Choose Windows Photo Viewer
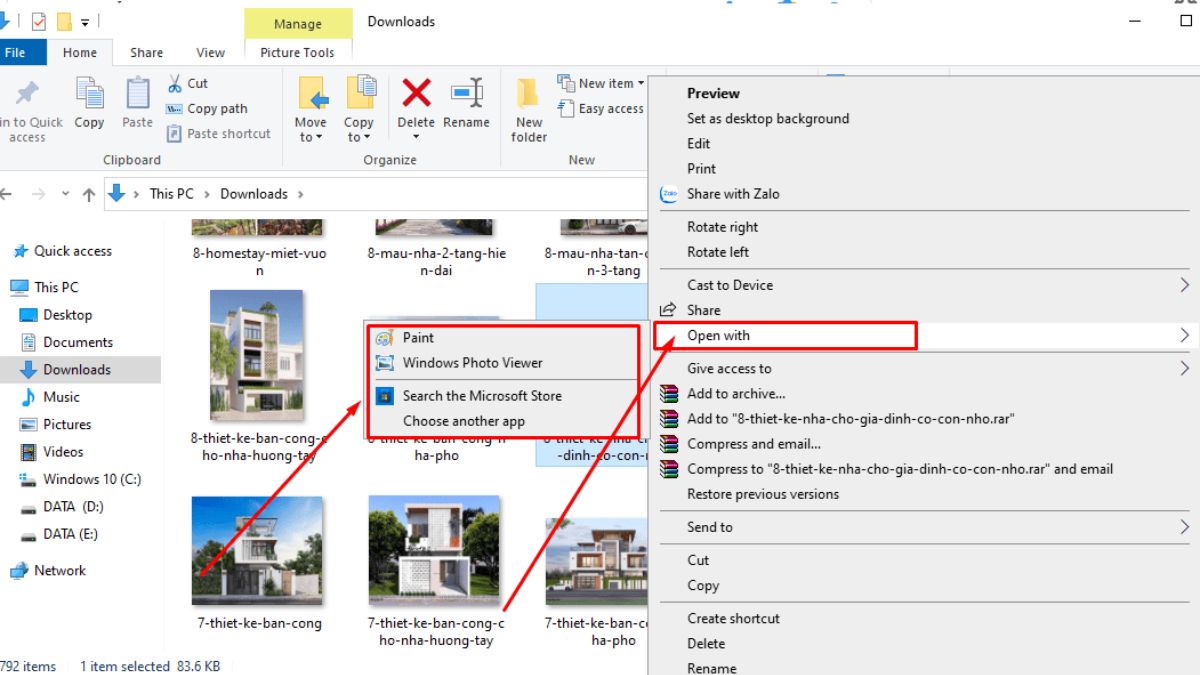This screenshot has width=1200, height=675. (505, 363)
